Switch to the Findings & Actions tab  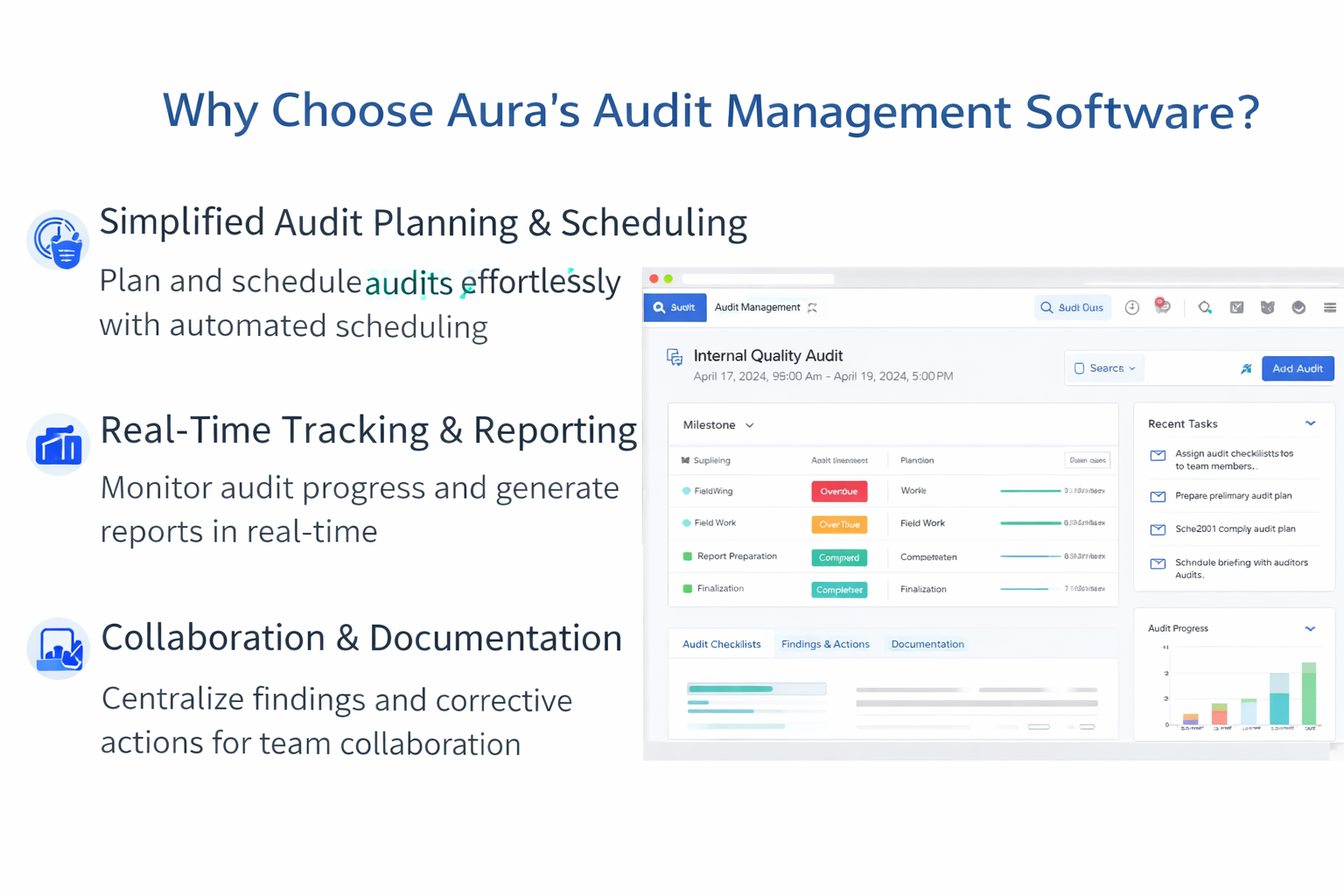tap(825, 644)
